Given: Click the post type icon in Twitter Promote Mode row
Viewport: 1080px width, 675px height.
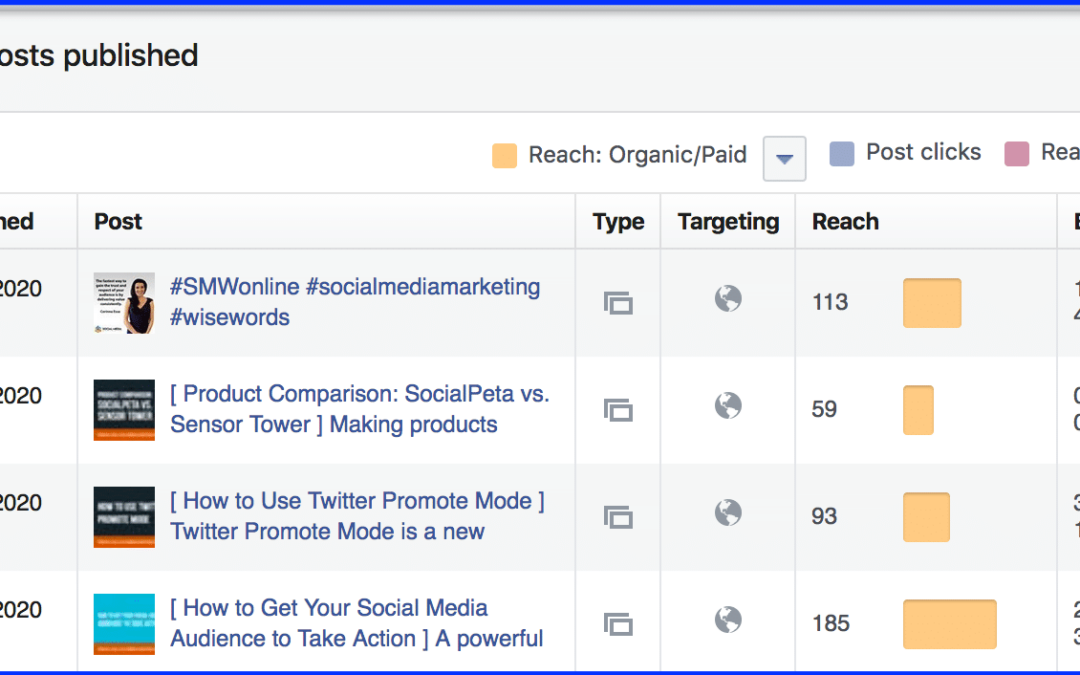Looking at the screenshot, I should click(x=618, y=517).
